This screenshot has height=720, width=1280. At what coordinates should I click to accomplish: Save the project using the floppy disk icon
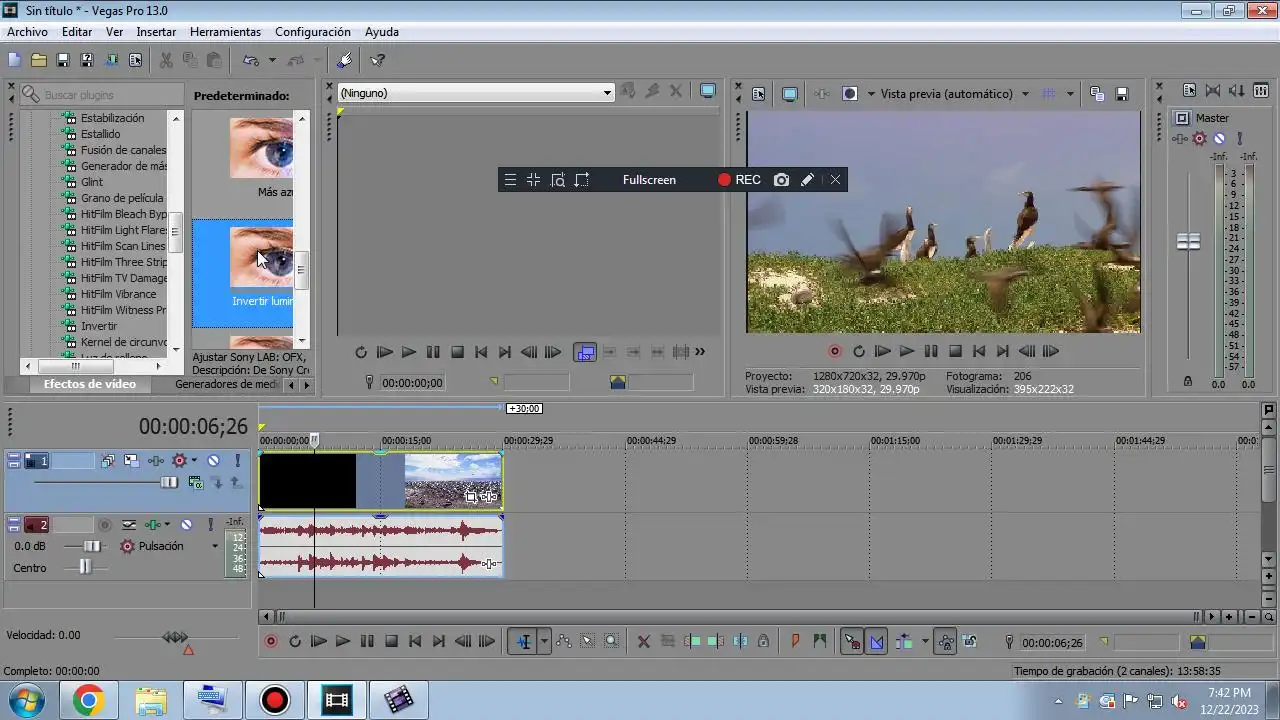[x=63, y=60]
